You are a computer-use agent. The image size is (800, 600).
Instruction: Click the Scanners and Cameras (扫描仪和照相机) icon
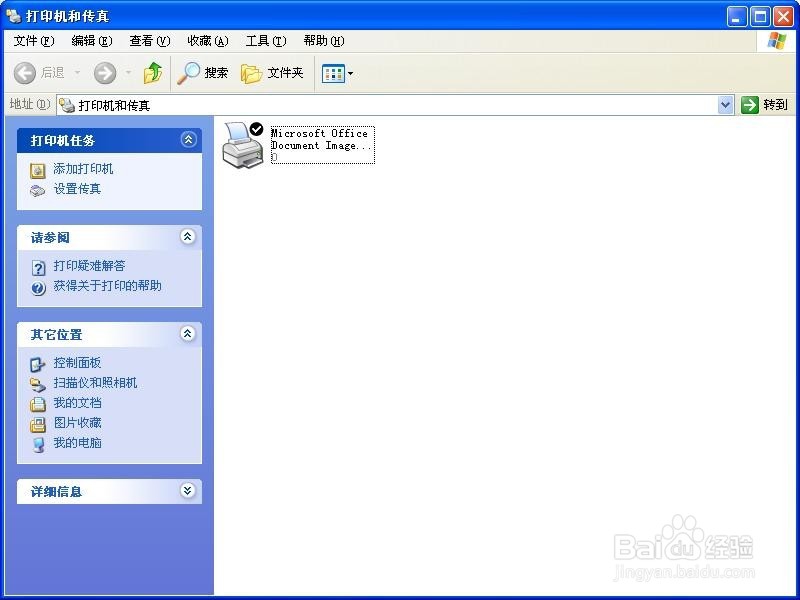[x=38, y=384]
